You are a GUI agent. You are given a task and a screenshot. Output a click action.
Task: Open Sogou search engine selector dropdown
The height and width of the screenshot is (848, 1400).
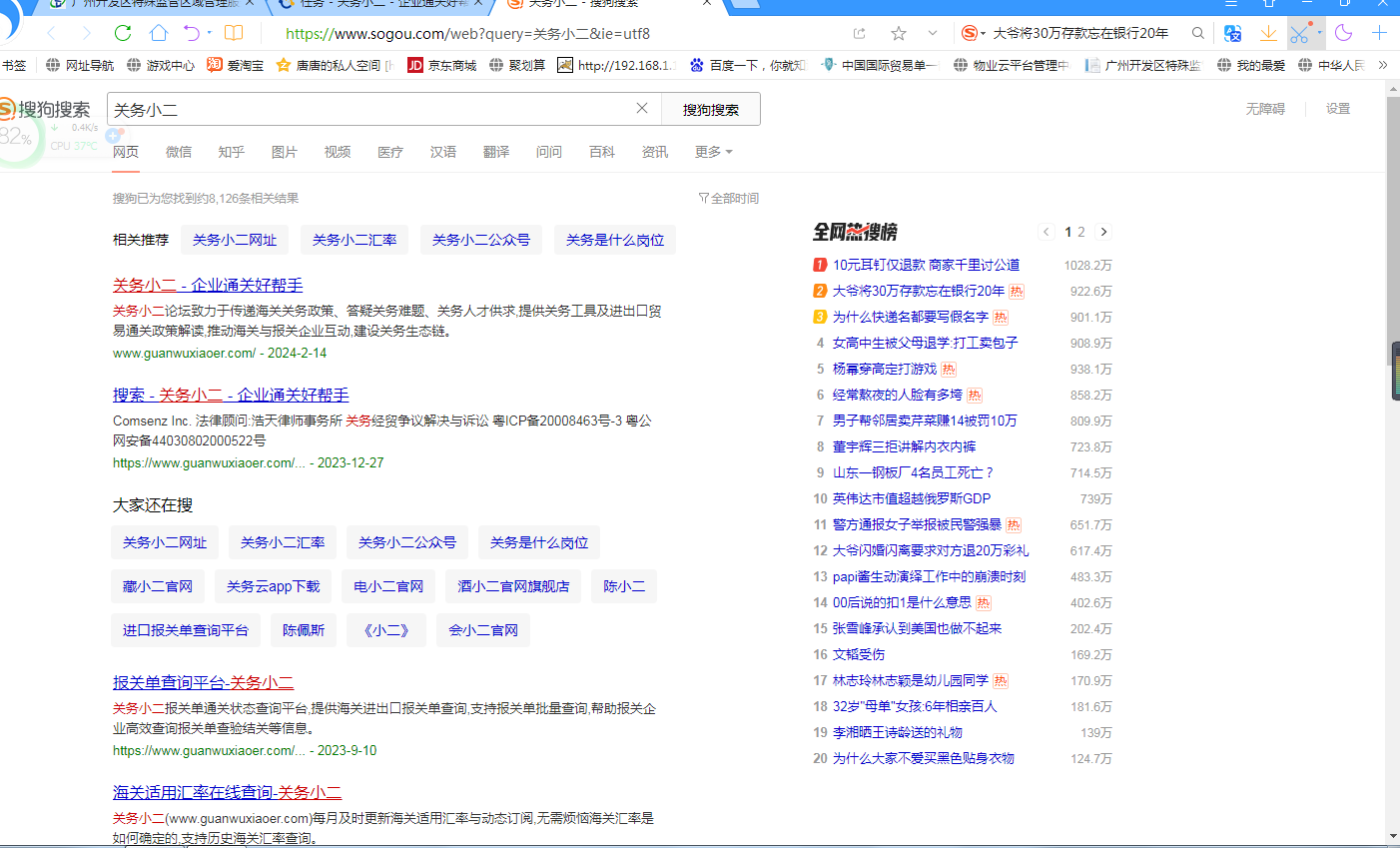(x=973, y=33)
